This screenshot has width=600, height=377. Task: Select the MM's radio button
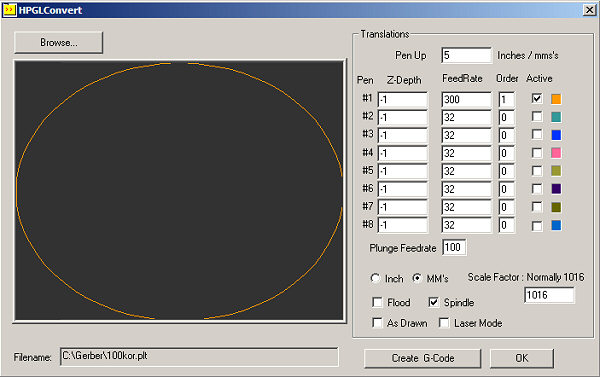(417, 278)
